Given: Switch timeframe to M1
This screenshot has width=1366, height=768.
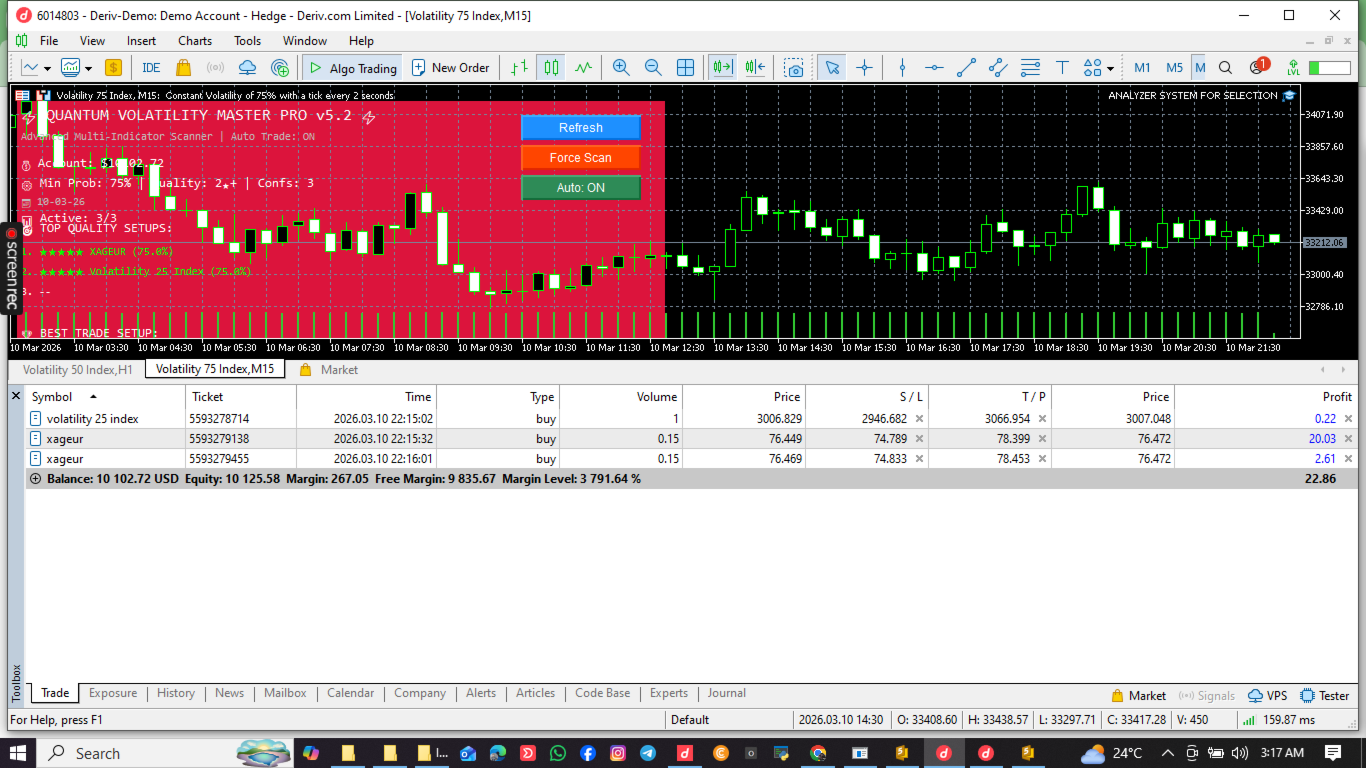Looking at the screenshot, I should 1142,68.
